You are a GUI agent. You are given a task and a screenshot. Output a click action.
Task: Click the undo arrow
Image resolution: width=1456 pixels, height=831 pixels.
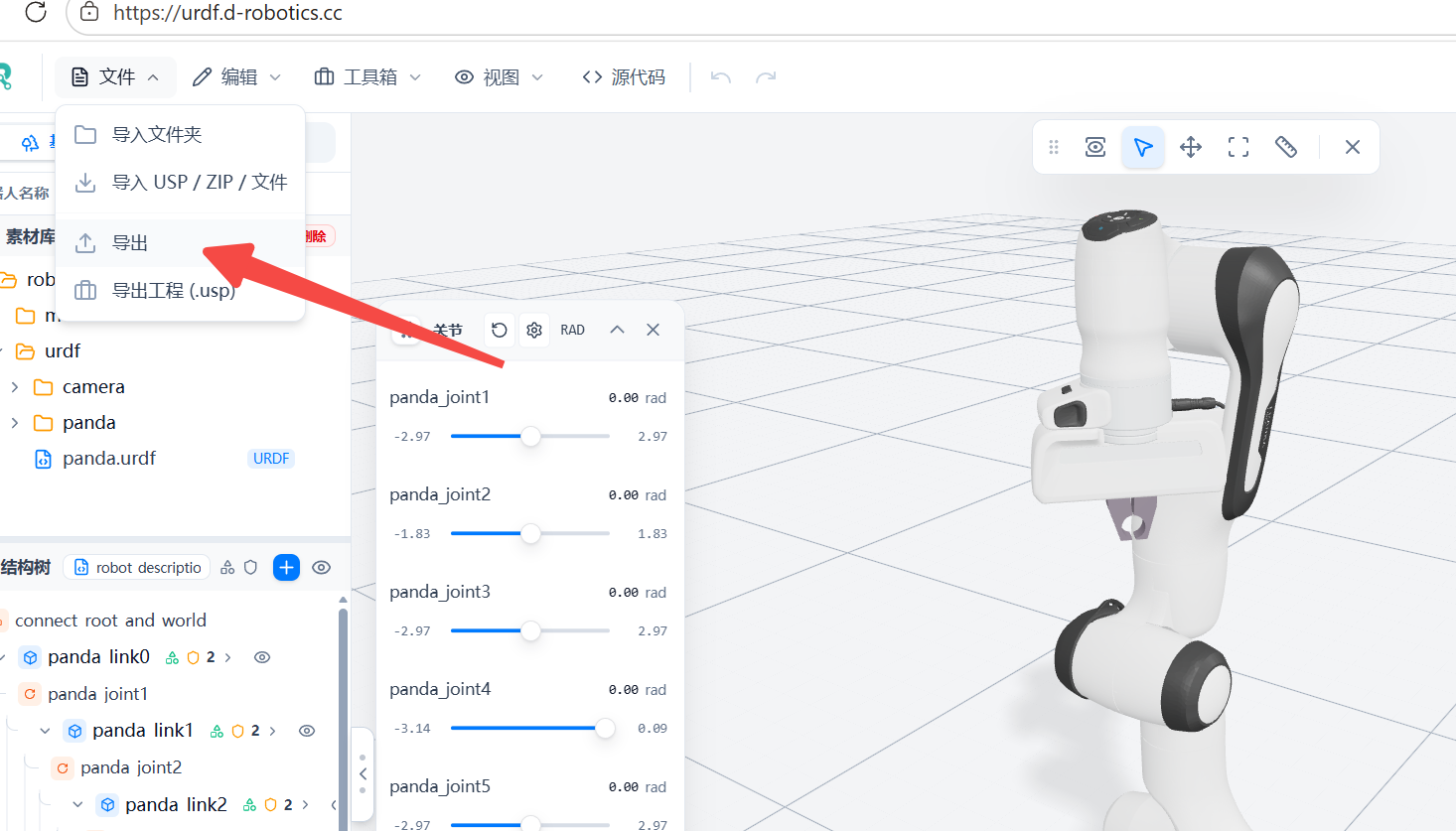coord(721,77)
